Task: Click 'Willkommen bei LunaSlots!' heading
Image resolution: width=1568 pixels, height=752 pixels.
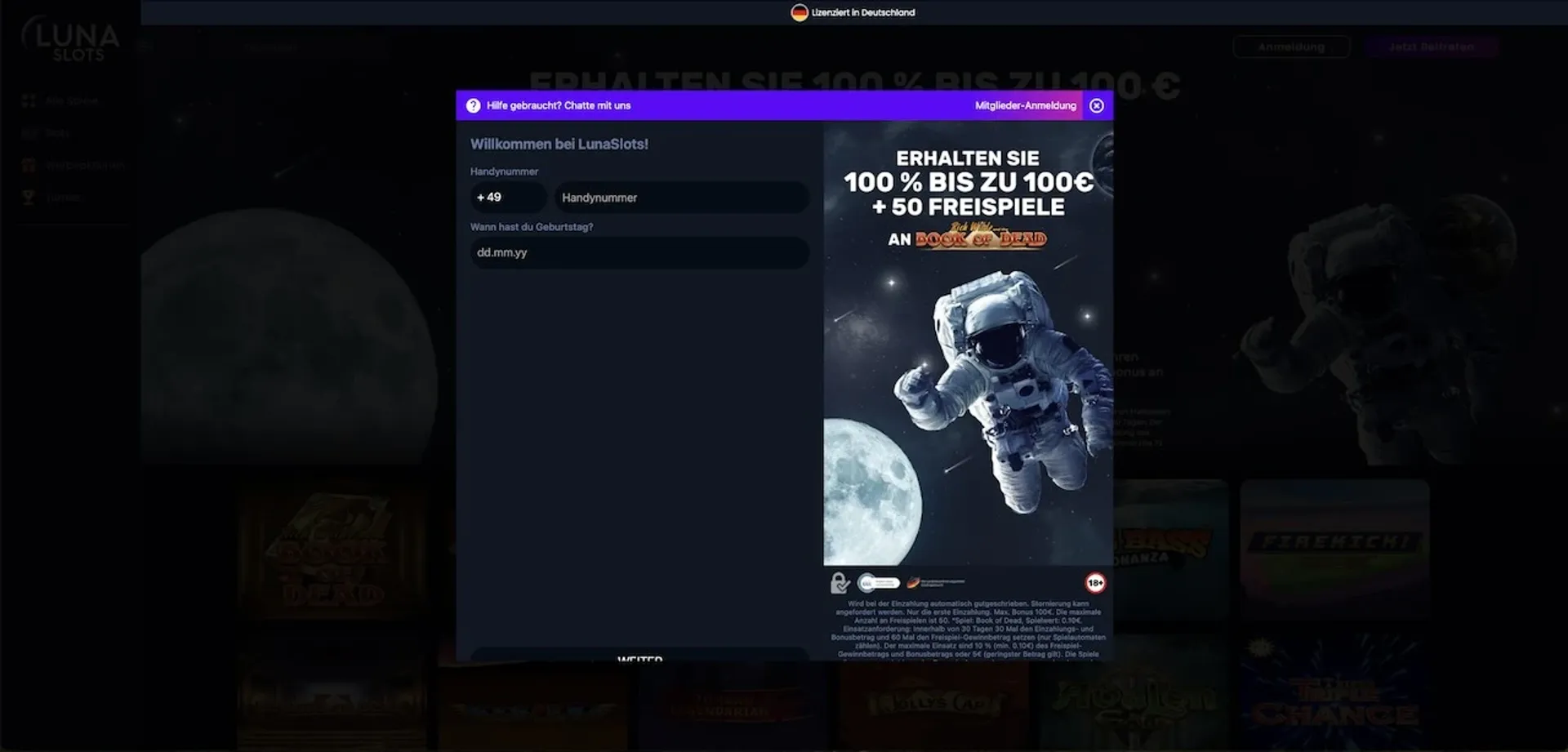Action: click(x=559, y=144)
